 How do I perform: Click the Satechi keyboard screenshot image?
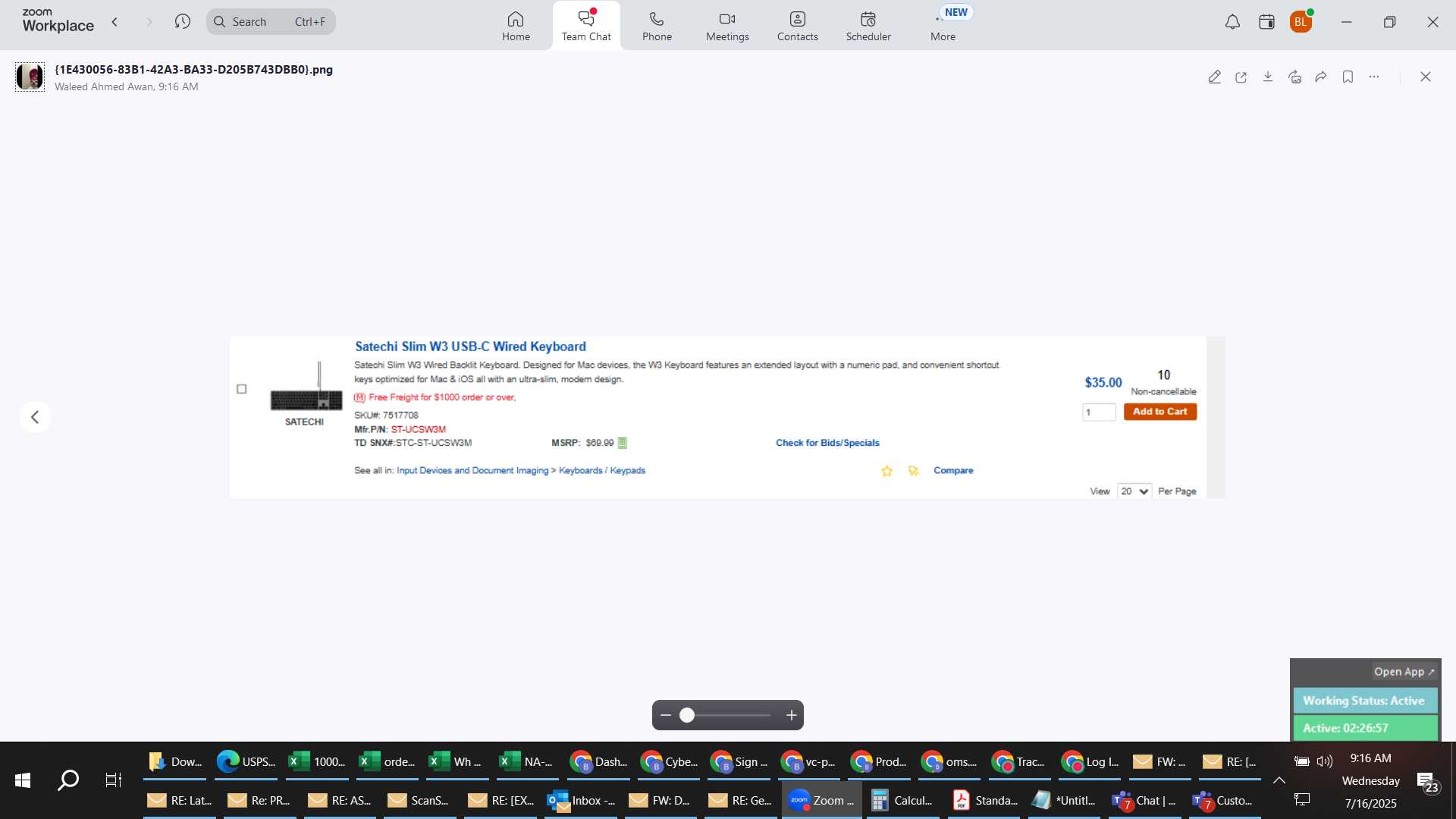pos(727,417)
